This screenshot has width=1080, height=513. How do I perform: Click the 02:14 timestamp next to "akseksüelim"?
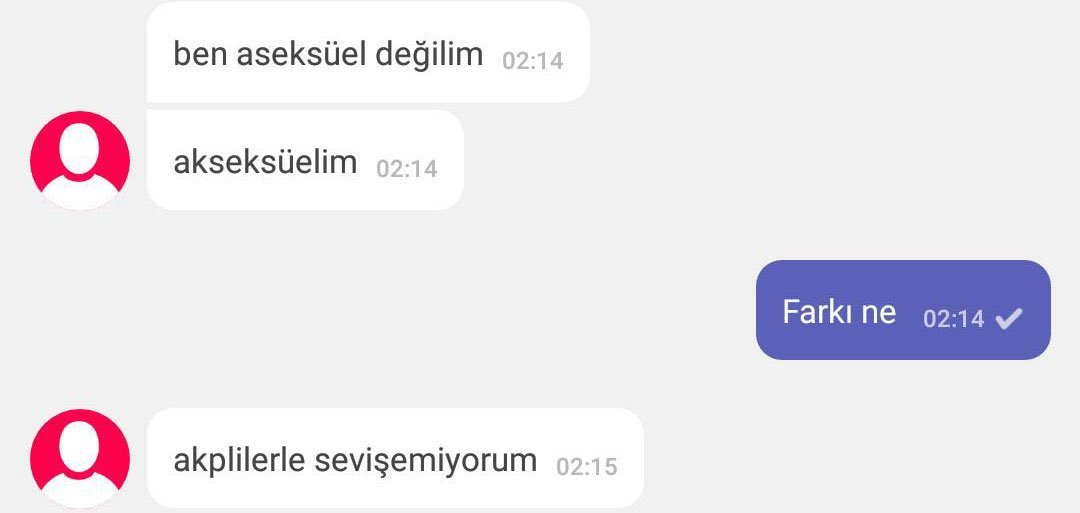click(406, 169)
